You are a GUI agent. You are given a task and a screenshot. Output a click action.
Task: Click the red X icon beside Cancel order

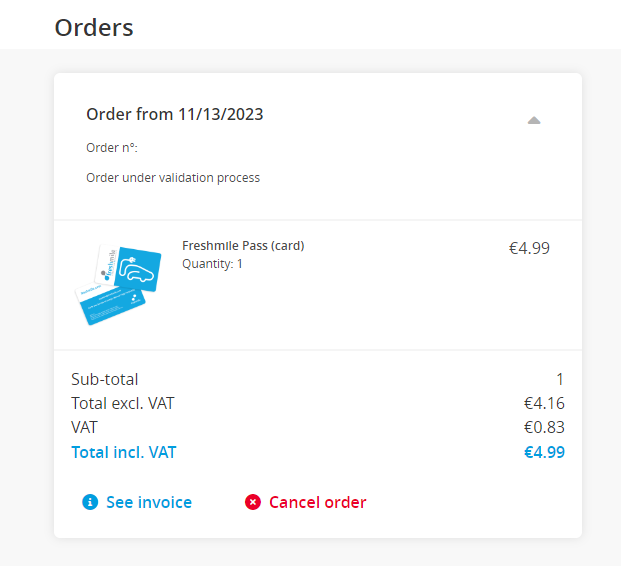point(253,502)
